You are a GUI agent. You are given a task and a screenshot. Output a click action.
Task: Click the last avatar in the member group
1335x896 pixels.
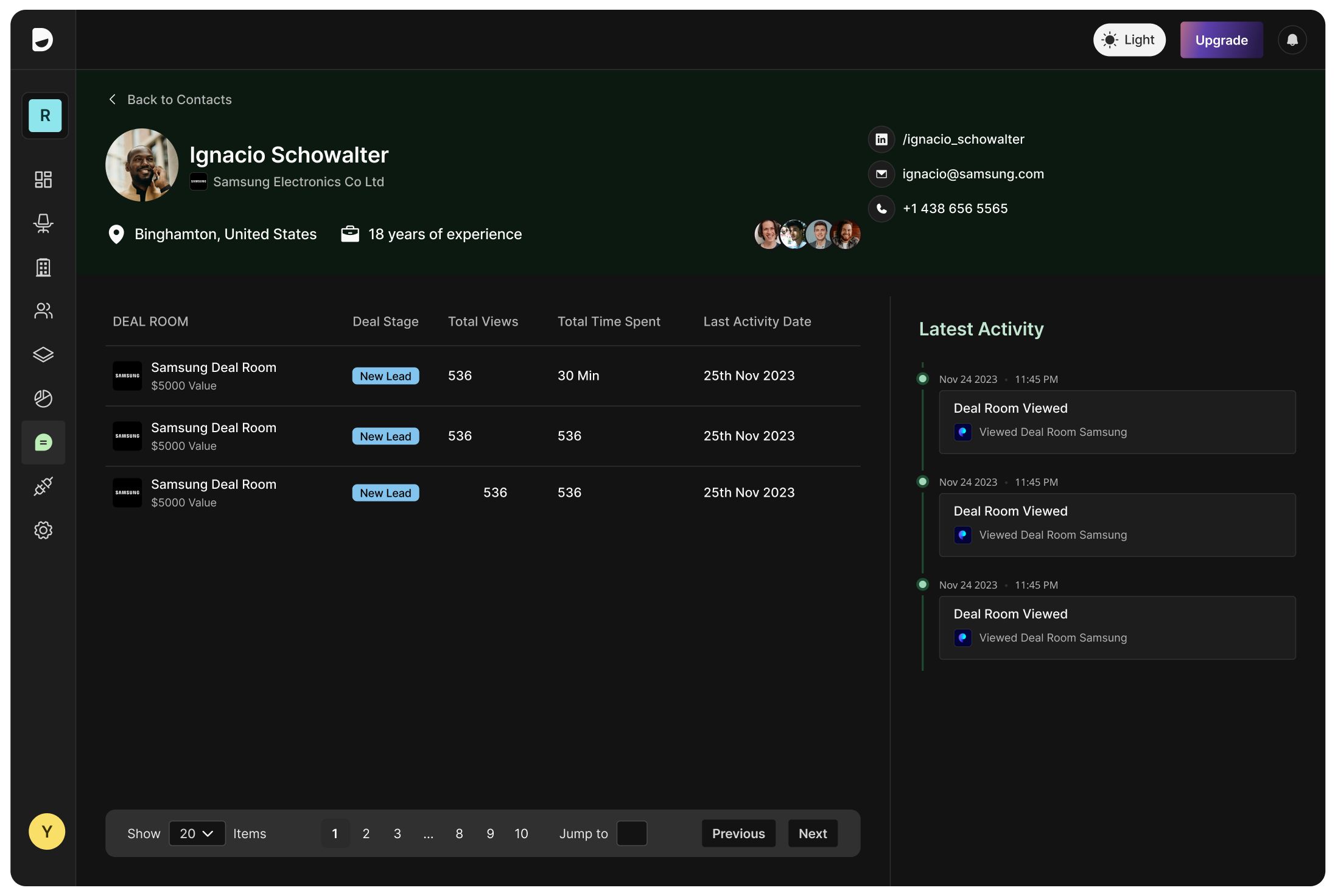click(846, 234)
